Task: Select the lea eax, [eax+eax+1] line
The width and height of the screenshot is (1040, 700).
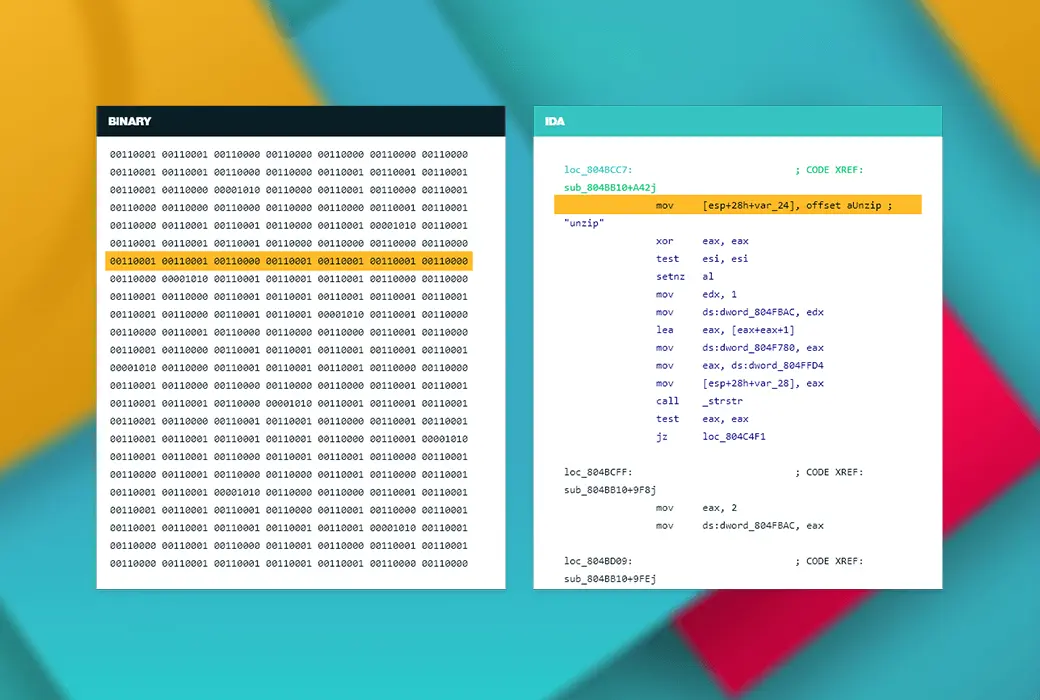Action: [725, 330]
